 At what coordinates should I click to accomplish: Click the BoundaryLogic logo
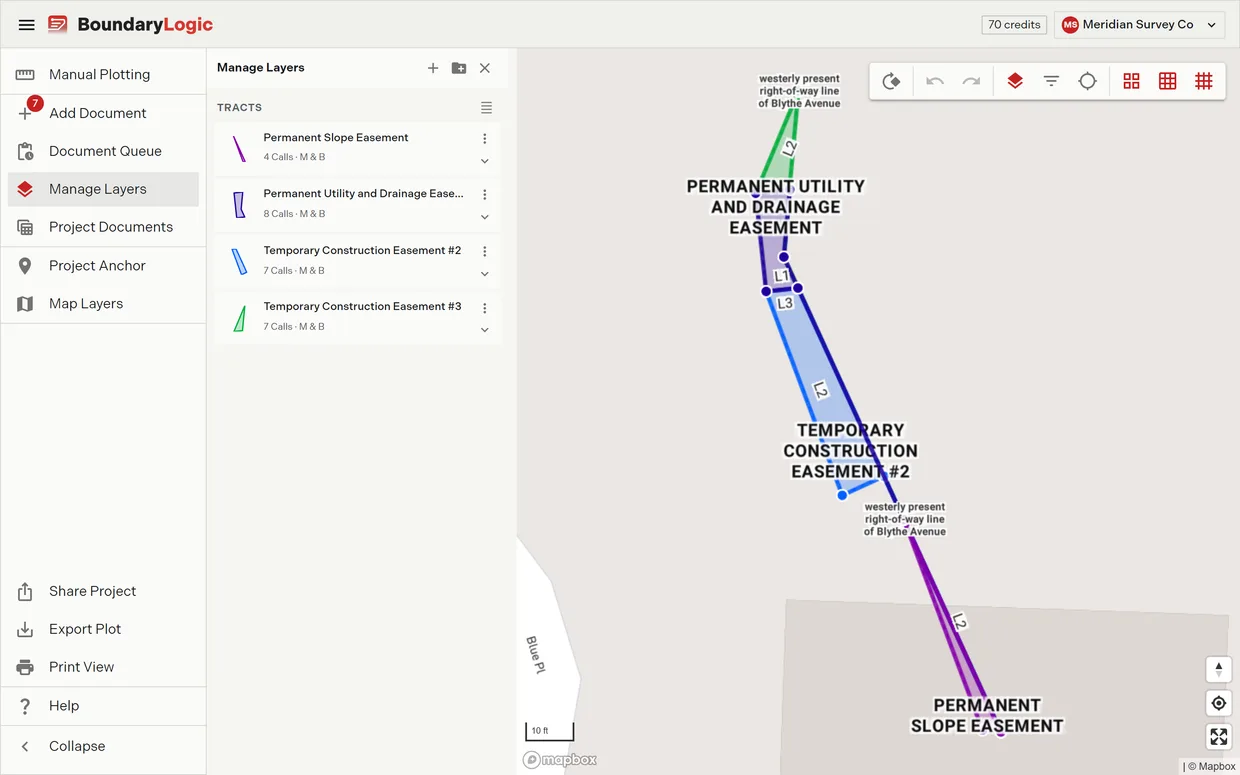click(x=131, y=25)
